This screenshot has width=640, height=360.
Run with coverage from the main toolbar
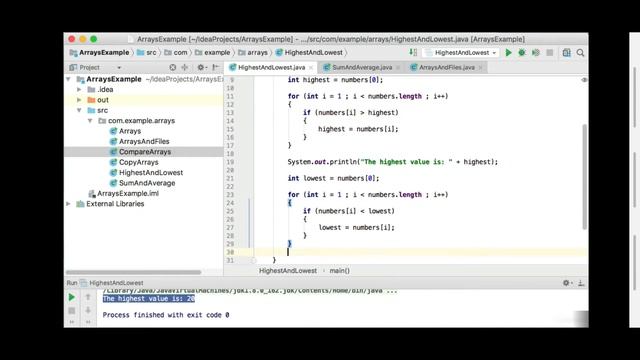(x=536, y=53)
